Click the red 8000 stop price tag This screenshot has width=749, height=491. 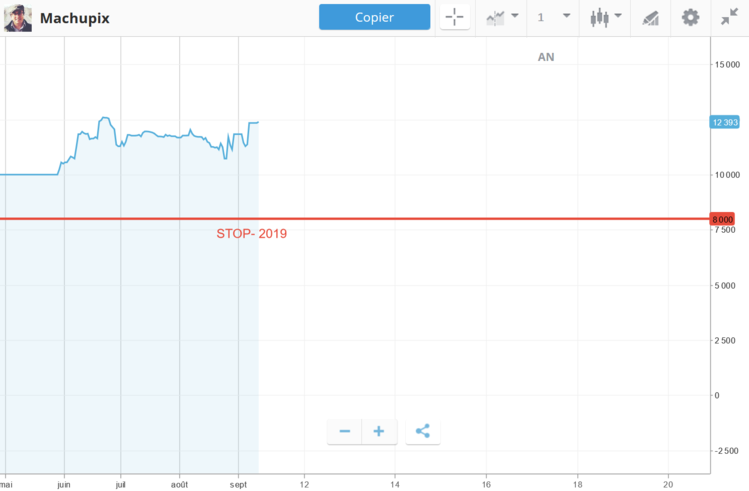(722, 219)
